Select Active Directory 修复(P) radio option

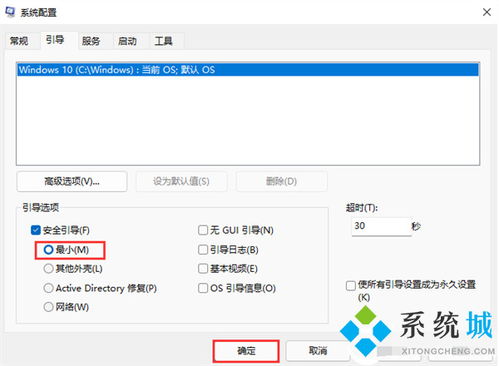(x=48, y=288)
